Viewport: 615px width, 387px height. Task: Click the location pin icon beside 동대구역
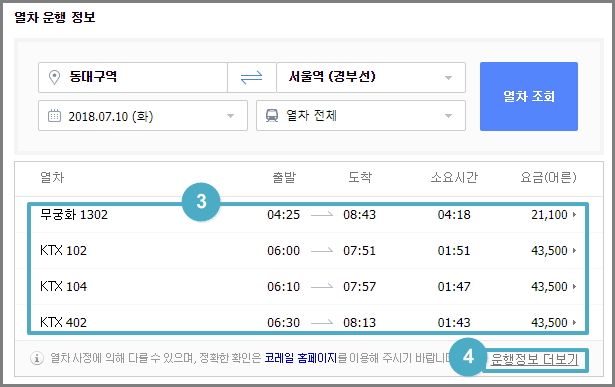click(x=54, y=77)
